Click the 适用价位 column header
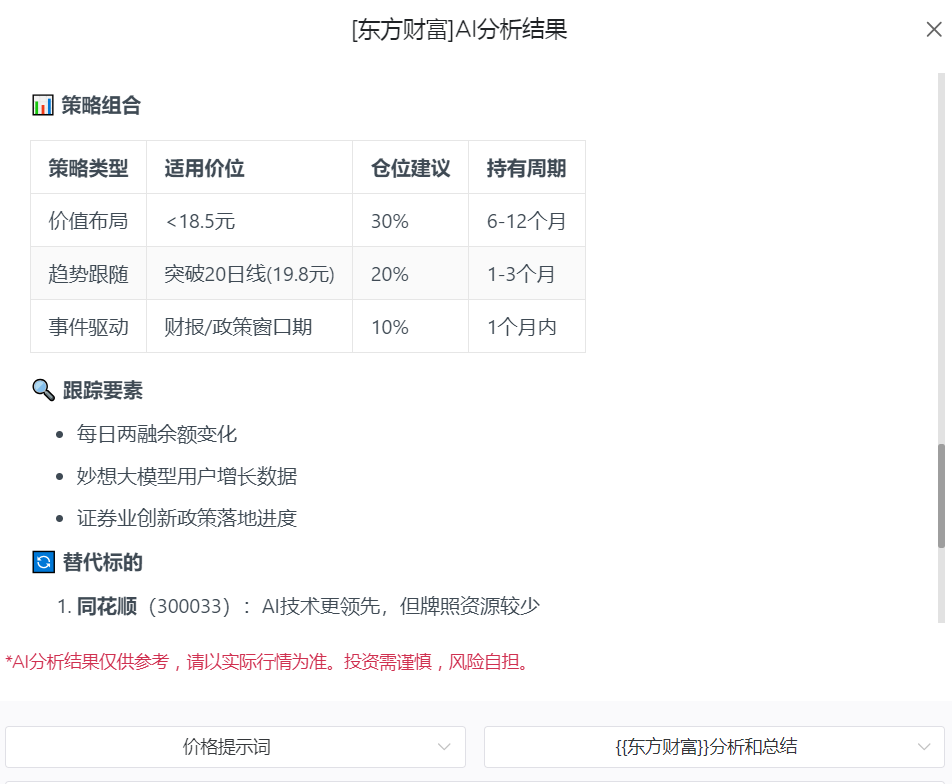 [250, 168]
